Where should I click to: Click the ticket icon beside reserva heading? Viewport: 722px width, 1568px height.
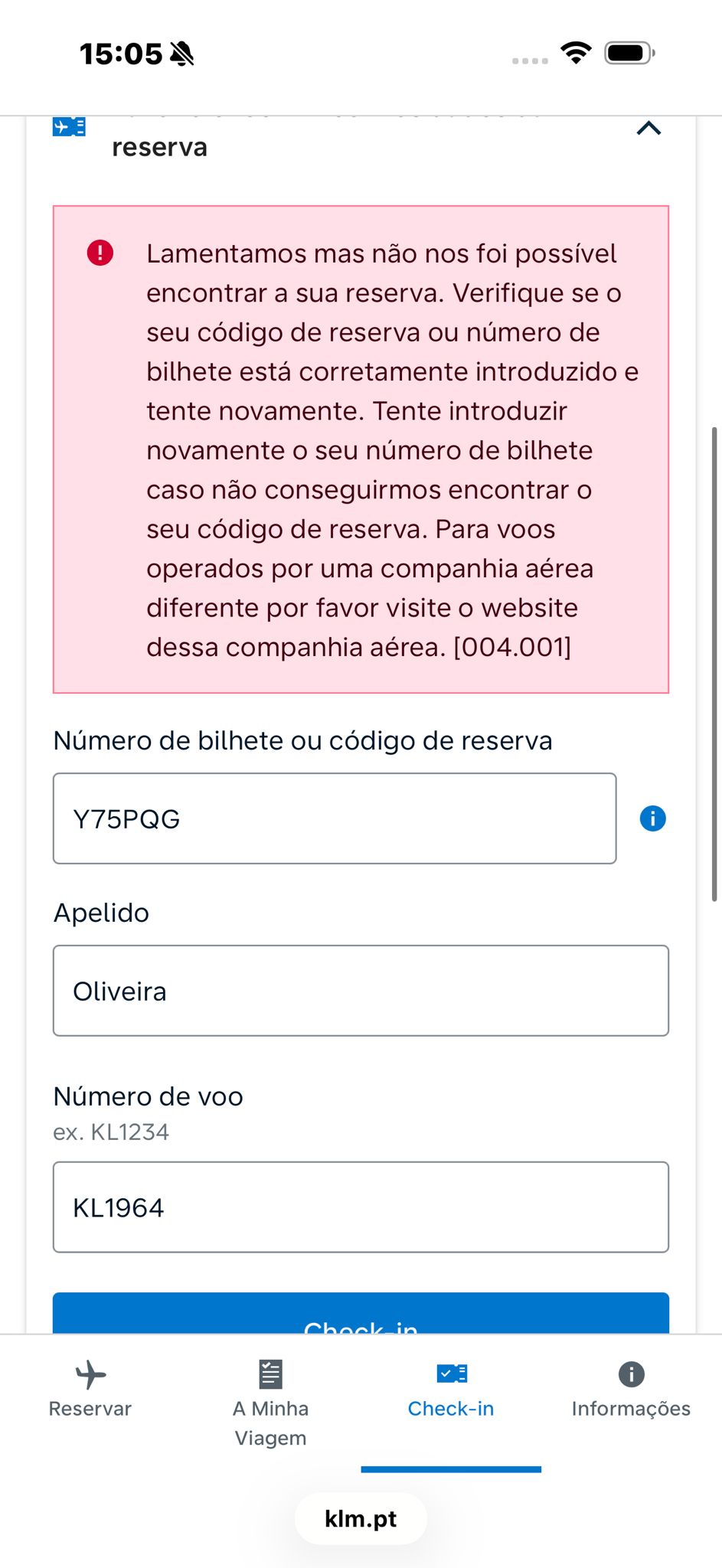tap(69, 126)
